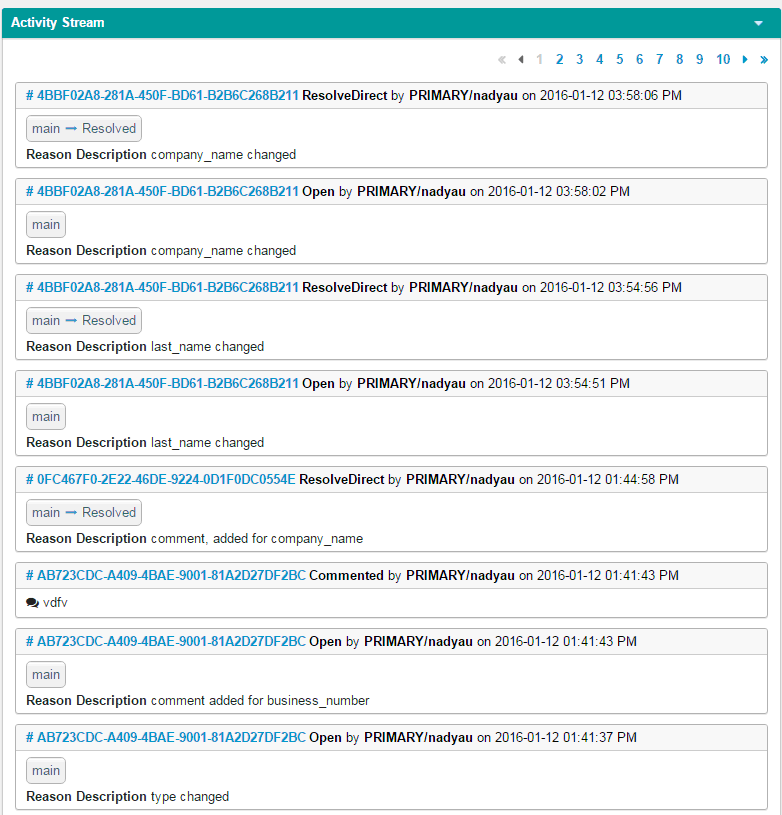Viewport: 782px width, 815px height.
Task: Click 'main' badge for business_number comment entry
Action: coord(46,675)
